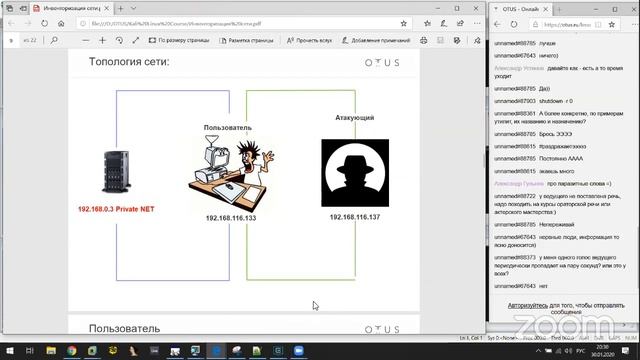Show tabs you've set aside
This screenshot has width=640, height=360.
pos(9,8)
